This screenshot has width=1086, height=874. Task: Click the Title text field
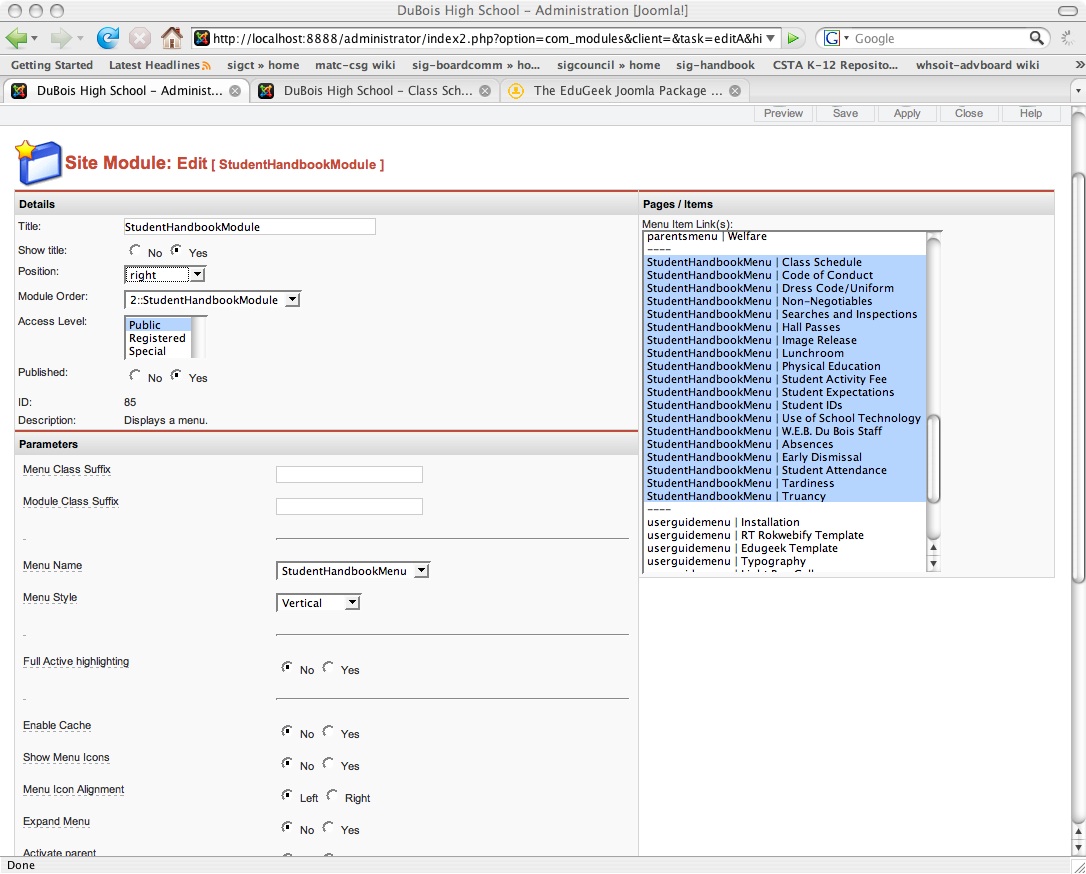(249, 226)
